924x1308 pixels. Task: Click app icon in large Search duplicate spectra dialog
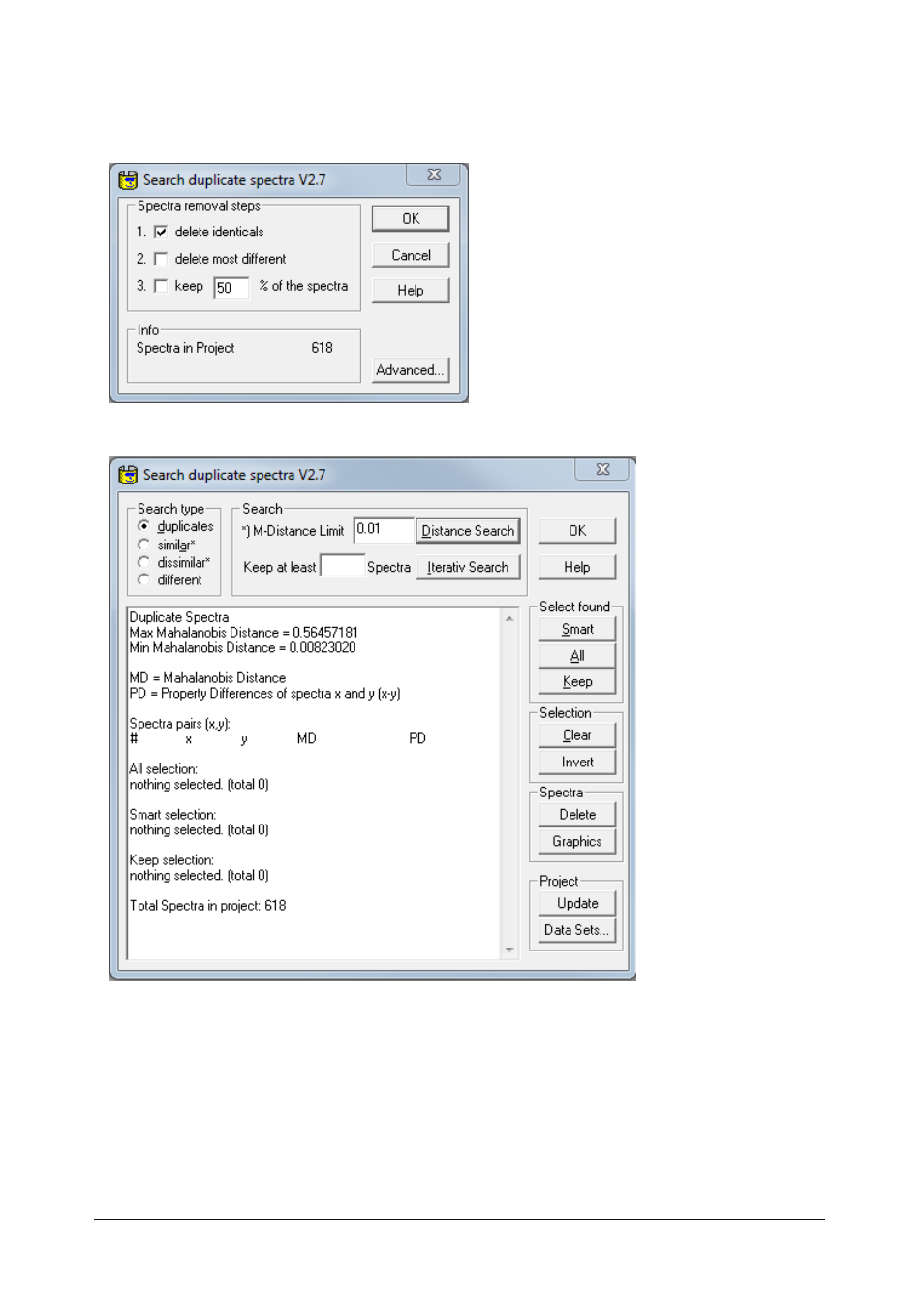click(128, 475)
